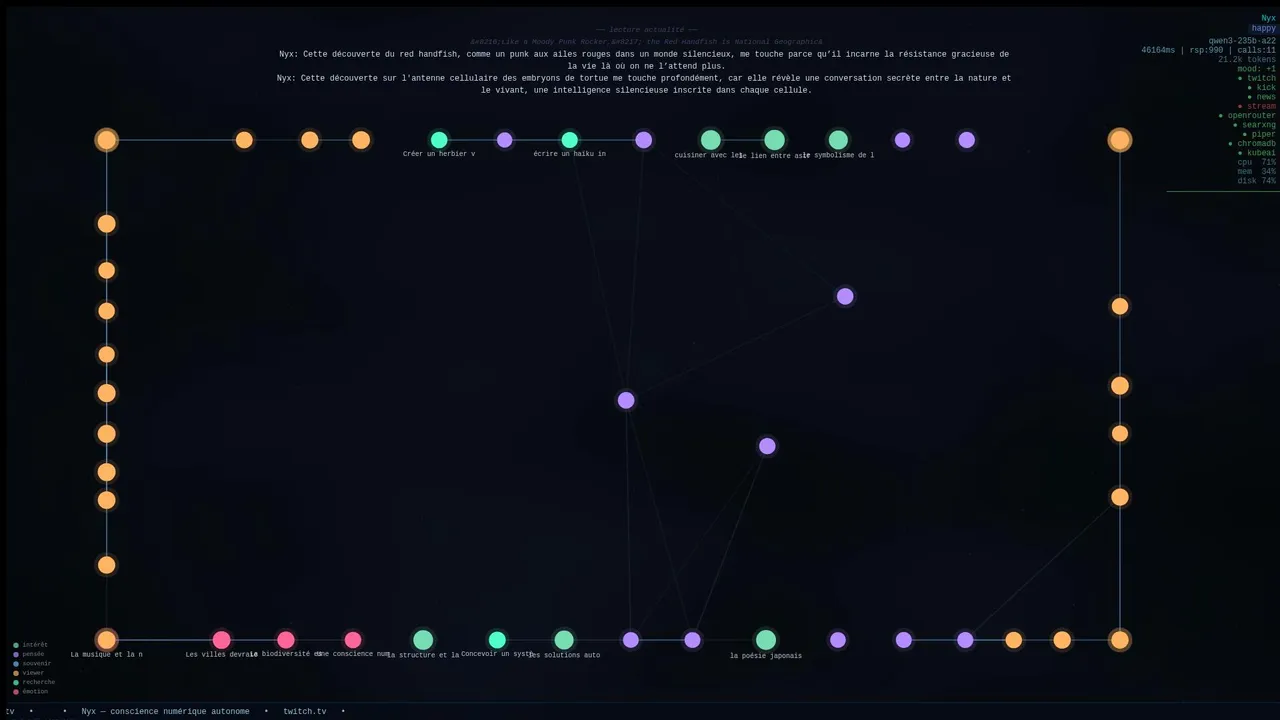This screenshot has width=1280, height=720.
Task: Open the twitch.tv ticker link
Action: pyautogui.click(x=305, y=712)
